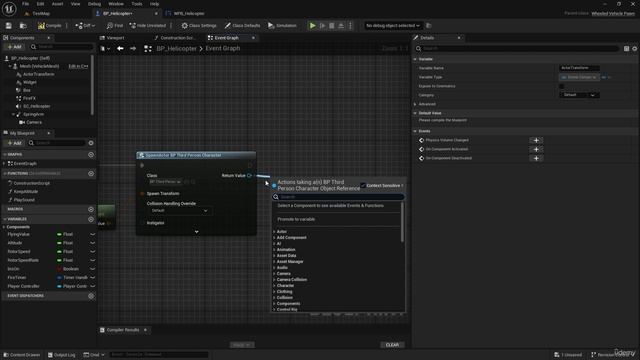Select the SpringArm component
The height and width of the screenshot is (360, 640).
point(33,114)
